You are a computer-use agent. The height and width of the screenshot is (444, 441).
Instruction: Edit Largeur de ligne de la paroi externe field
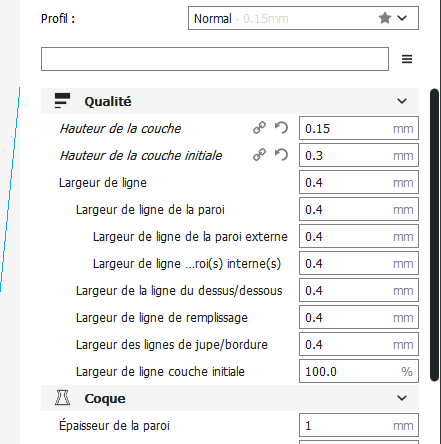click(359, 236)
